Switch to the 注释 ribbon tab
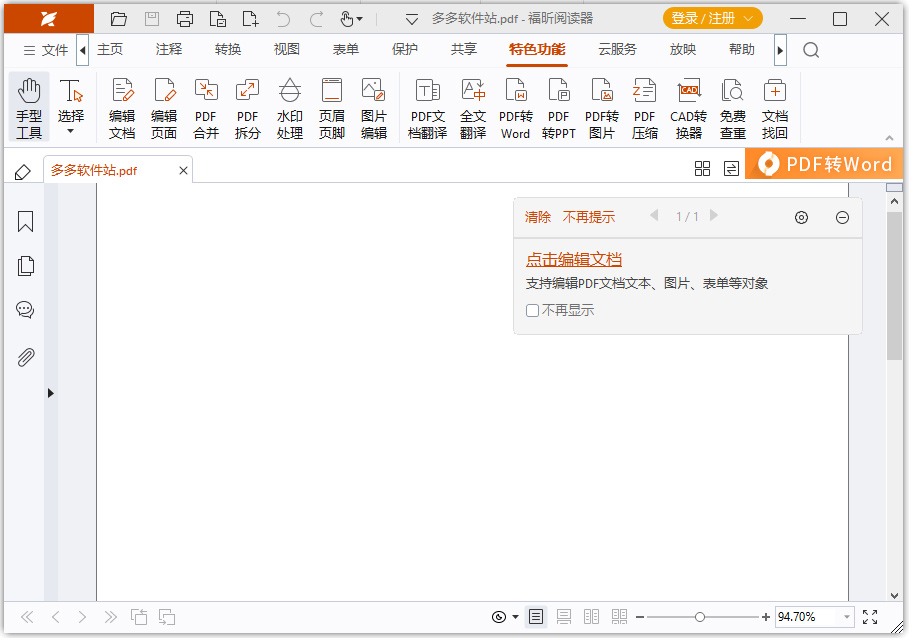This screenshot has height=638, width=909. pyautogui.click(x=168, y=48)
